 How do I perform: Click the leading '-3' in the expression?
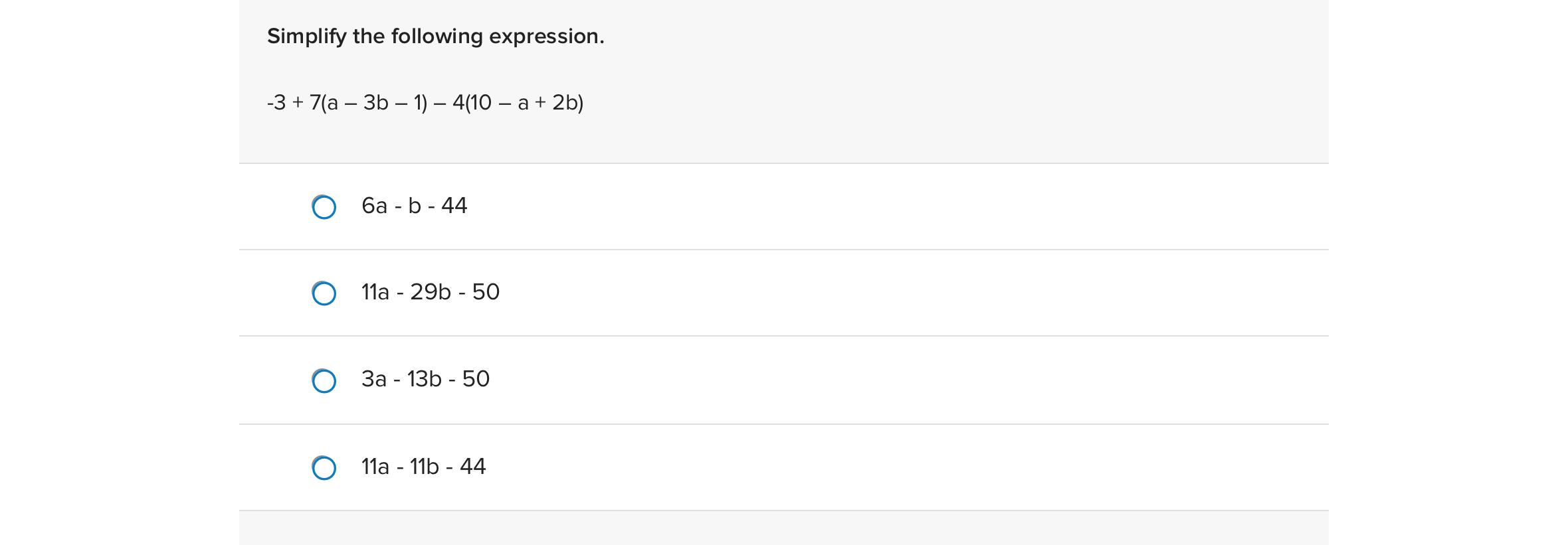tap(276, 103)
